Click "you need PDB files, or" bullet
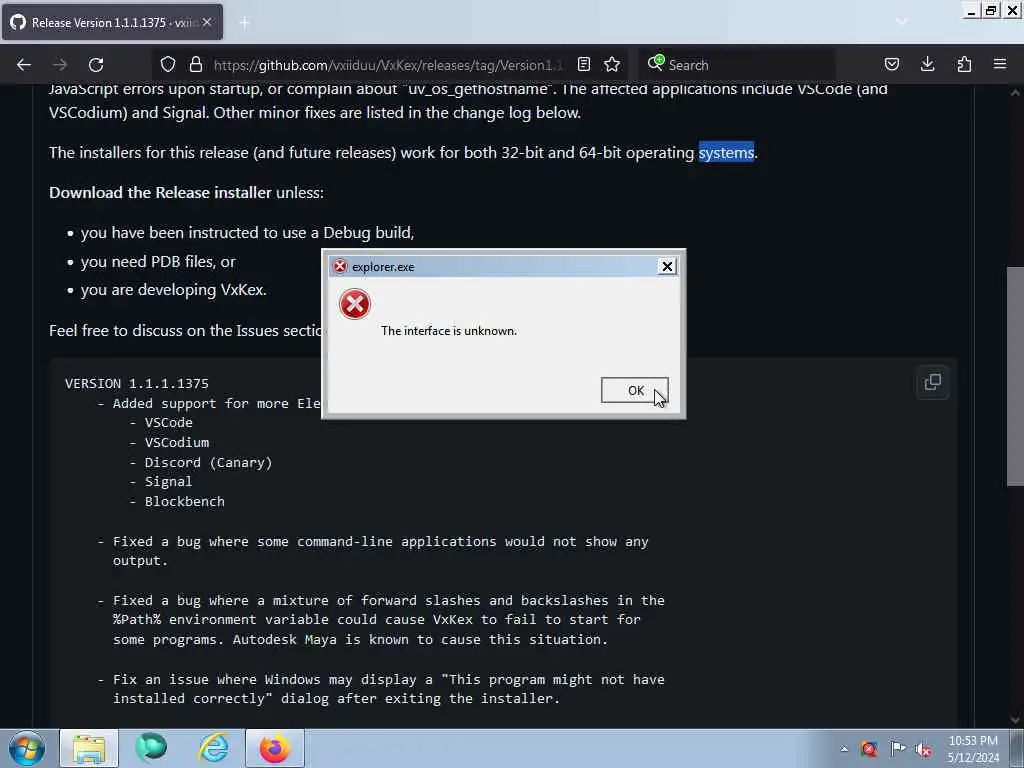1024x768 pixels. 158,261
